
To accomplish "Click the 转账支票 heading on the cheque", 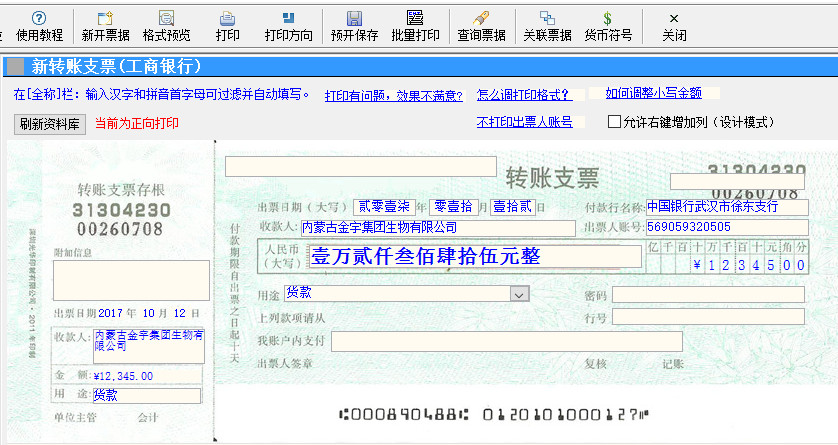I will pyautogui.click(x=552, y=178).
